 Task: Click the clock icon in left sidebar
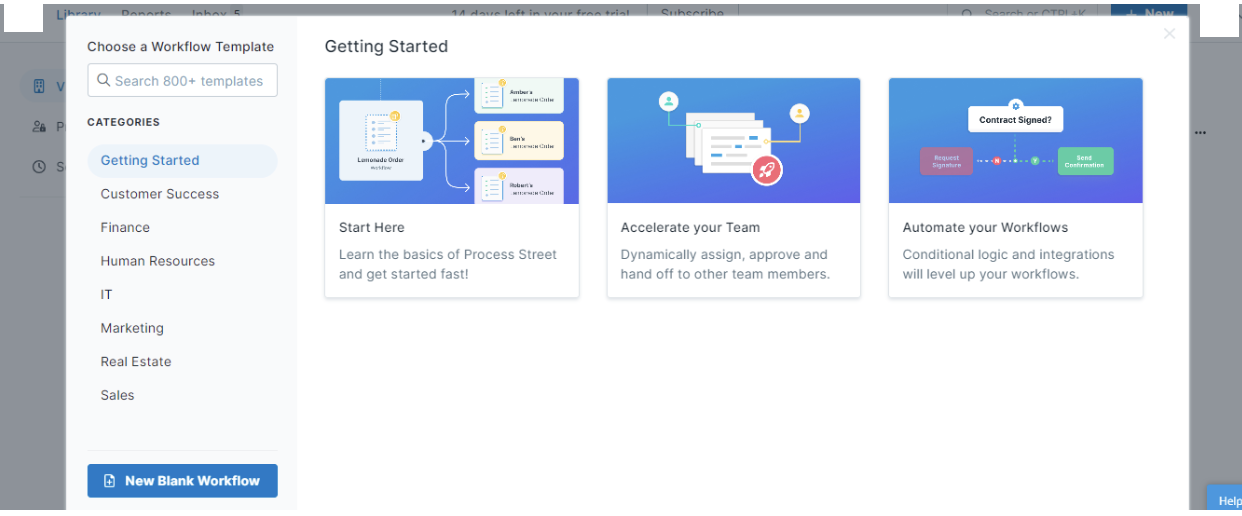39,166
